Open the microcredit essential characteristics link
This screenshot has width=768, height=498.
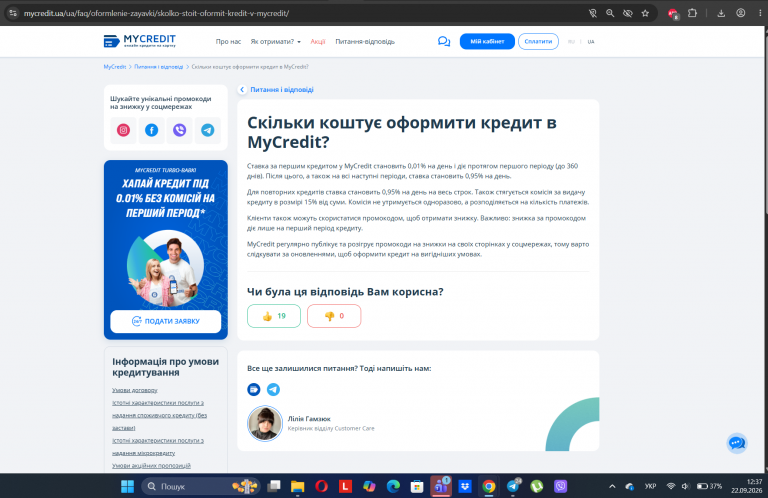[158, 447]
